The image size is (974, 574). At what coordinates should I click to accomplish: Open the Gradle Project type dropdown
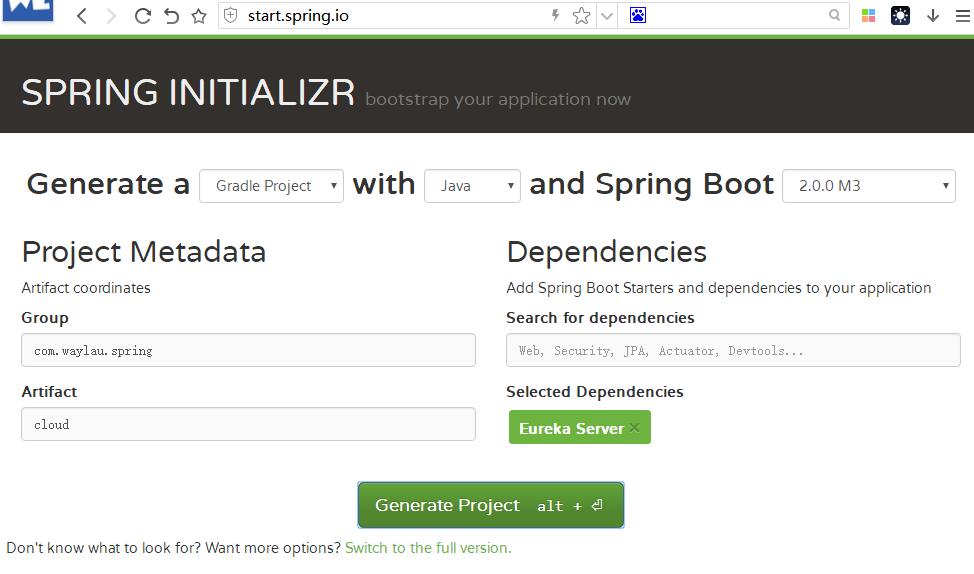click(271, 186)
